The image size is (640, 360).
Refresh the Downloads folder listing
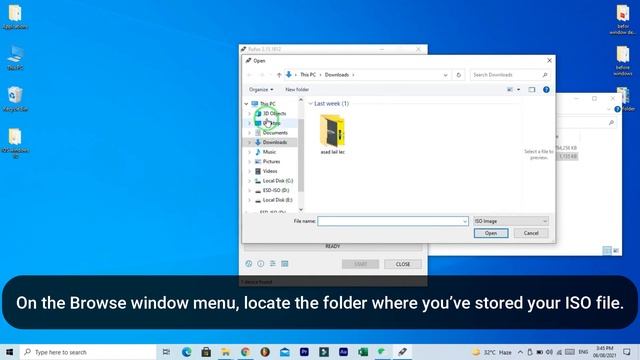458,75
